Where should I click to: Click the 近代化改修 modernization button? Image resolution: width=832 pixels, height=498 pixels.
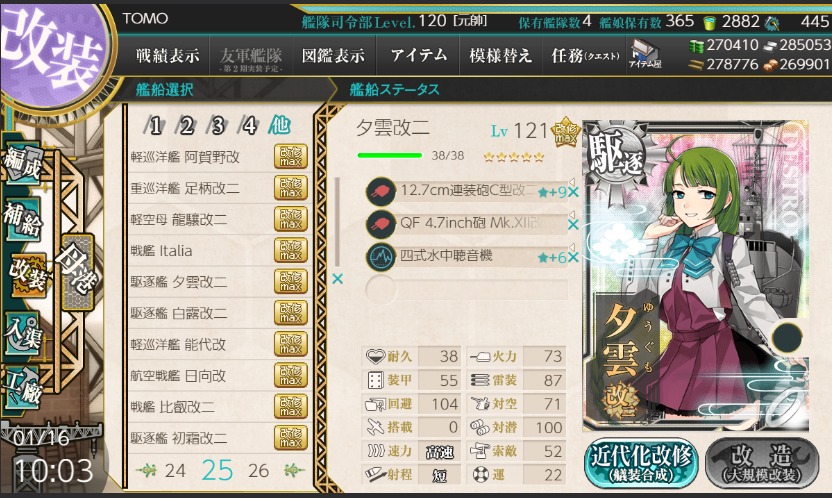pos(642,462)
